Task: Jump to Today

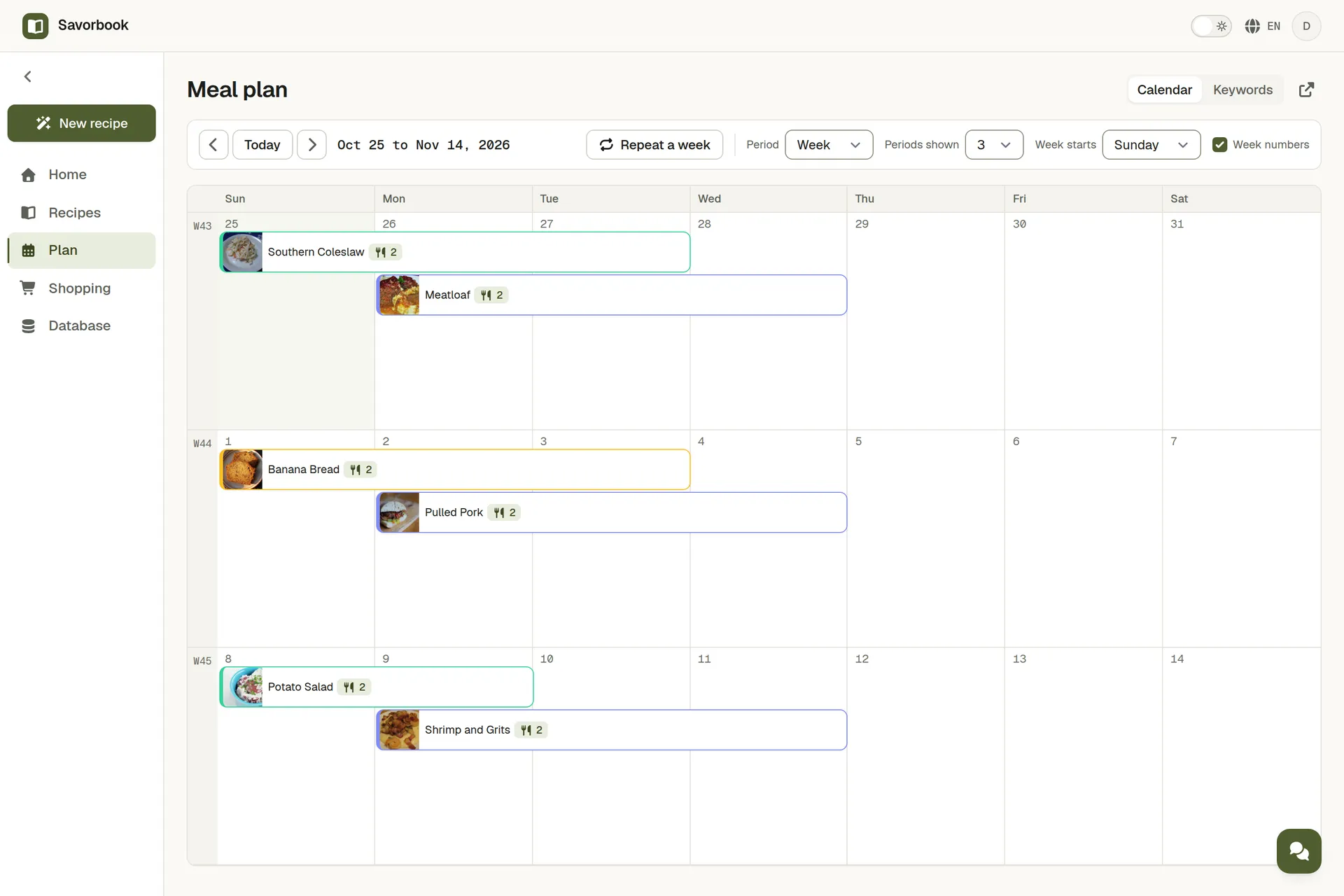Action: (262, 145)
